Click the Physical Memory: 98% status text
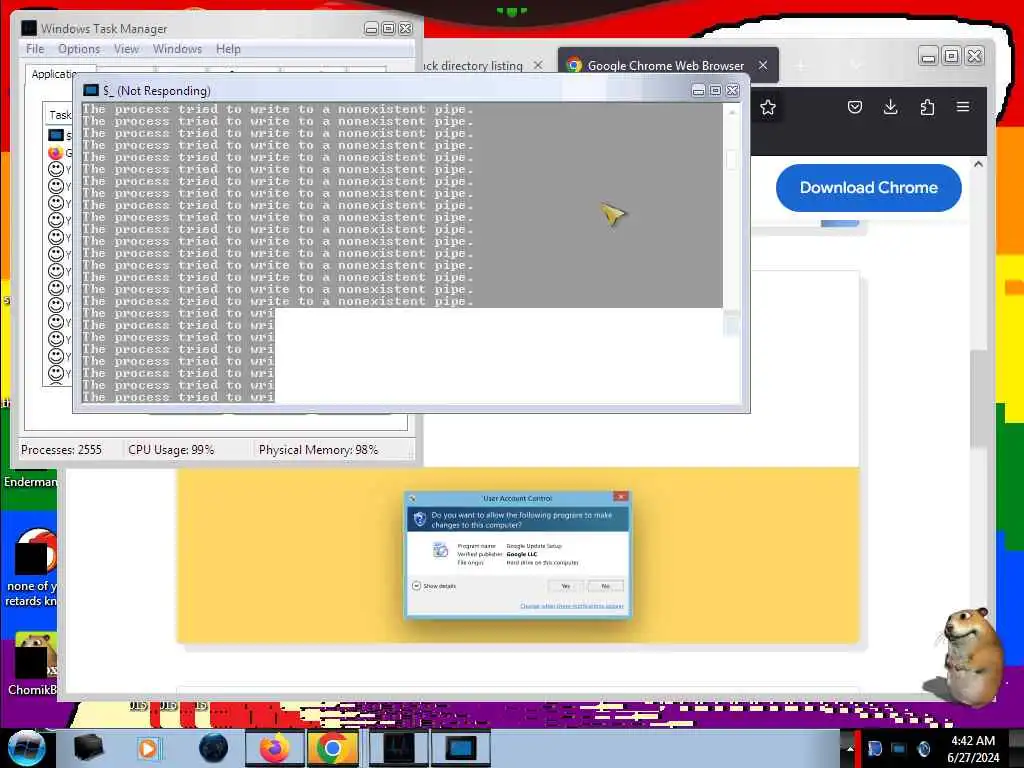Viewport: 1024px width, 768px height. point(318,449)
